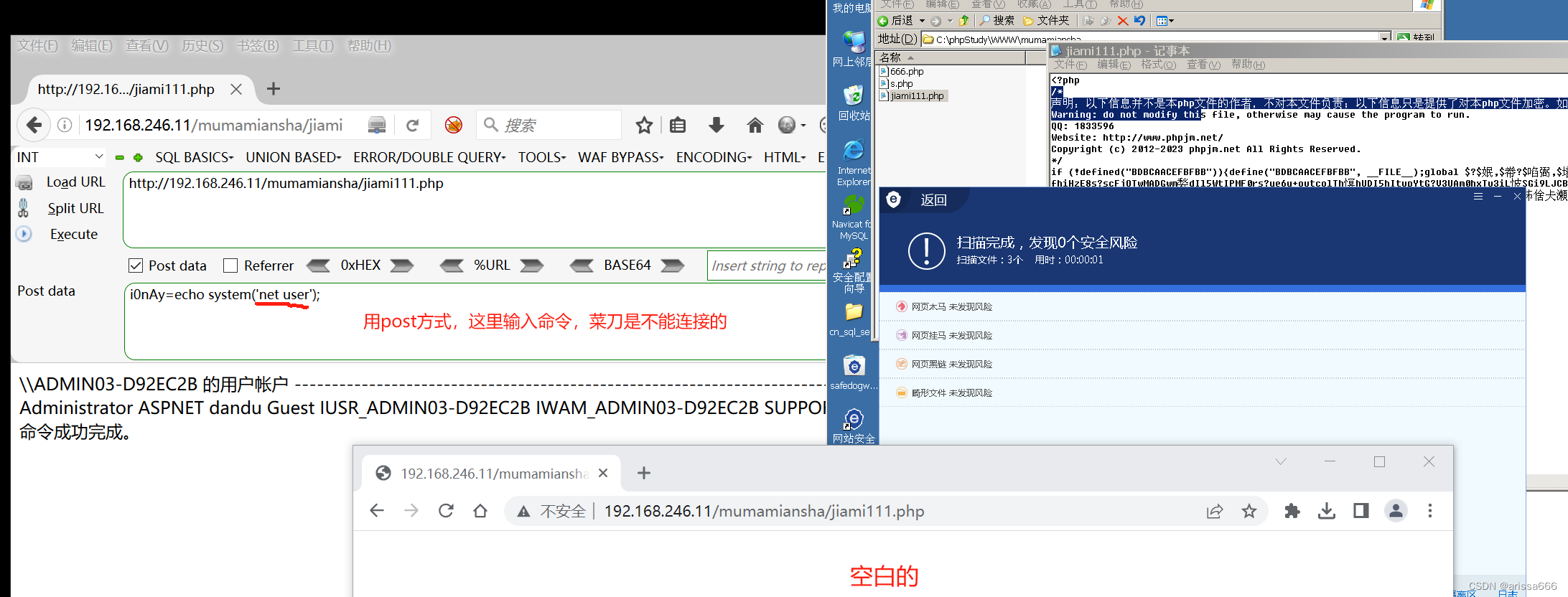Click the left arrow before BASE64

click(582, 265)
